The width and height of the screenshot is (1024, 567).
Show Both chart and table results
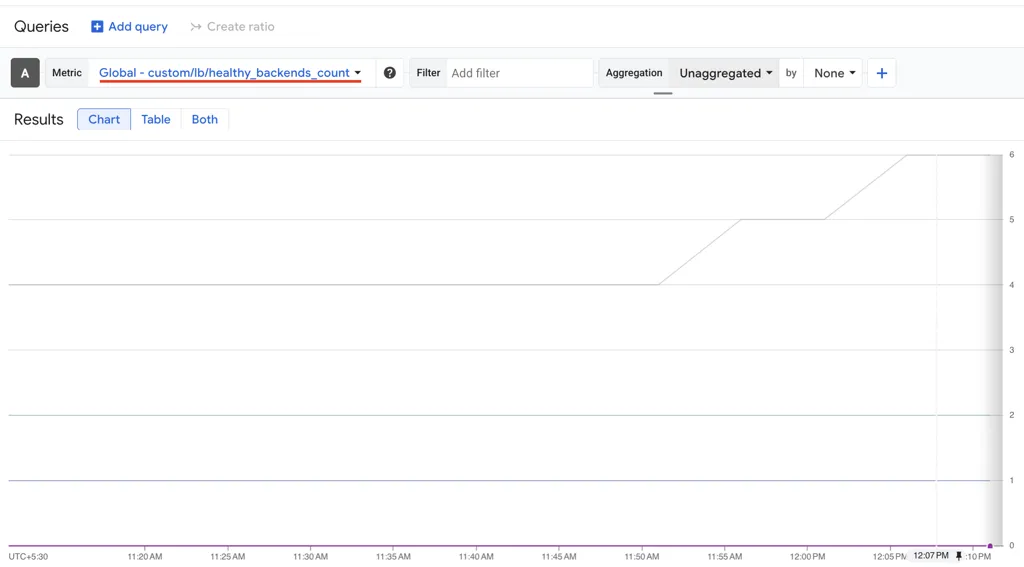coord(205,119)
